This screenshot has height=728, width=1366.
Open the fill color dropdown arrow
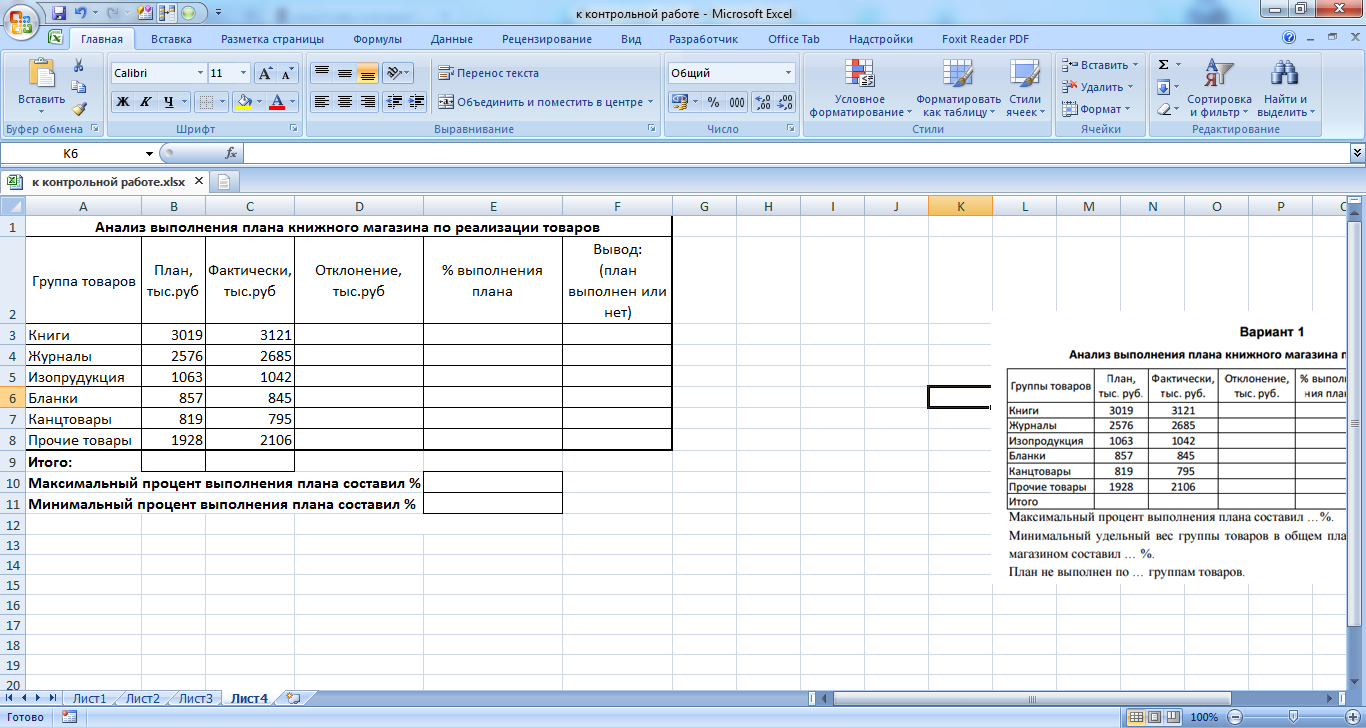(x=260, y=102)
